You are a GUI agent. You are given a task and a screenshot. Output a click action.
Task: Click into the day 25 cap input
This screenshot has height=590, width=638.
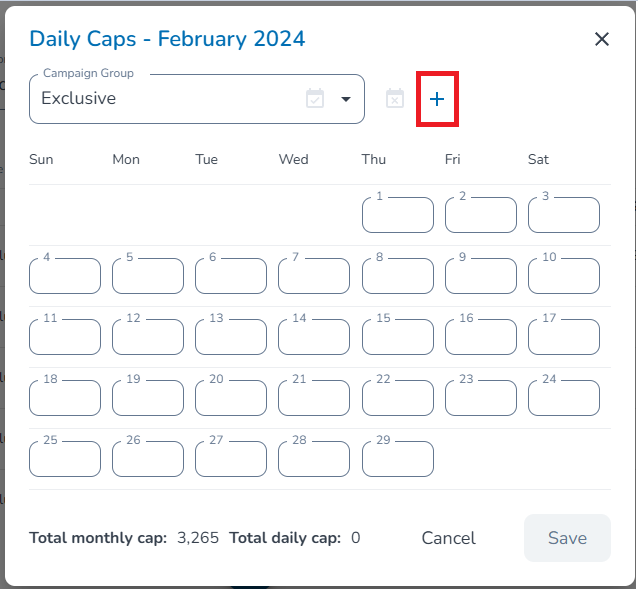[x=65, y=460]
